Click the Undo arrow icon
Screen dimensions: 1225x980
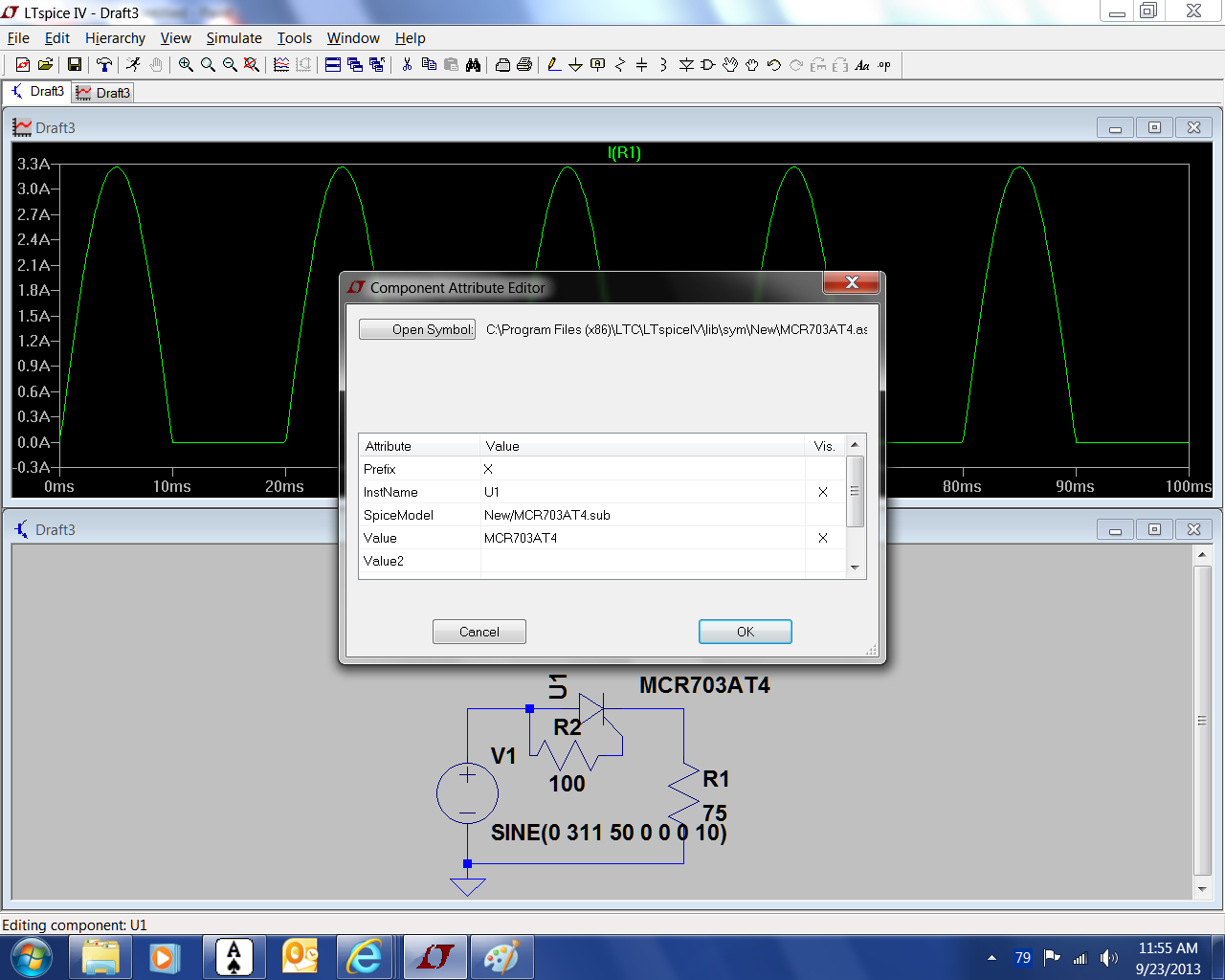tap(774, 65)
